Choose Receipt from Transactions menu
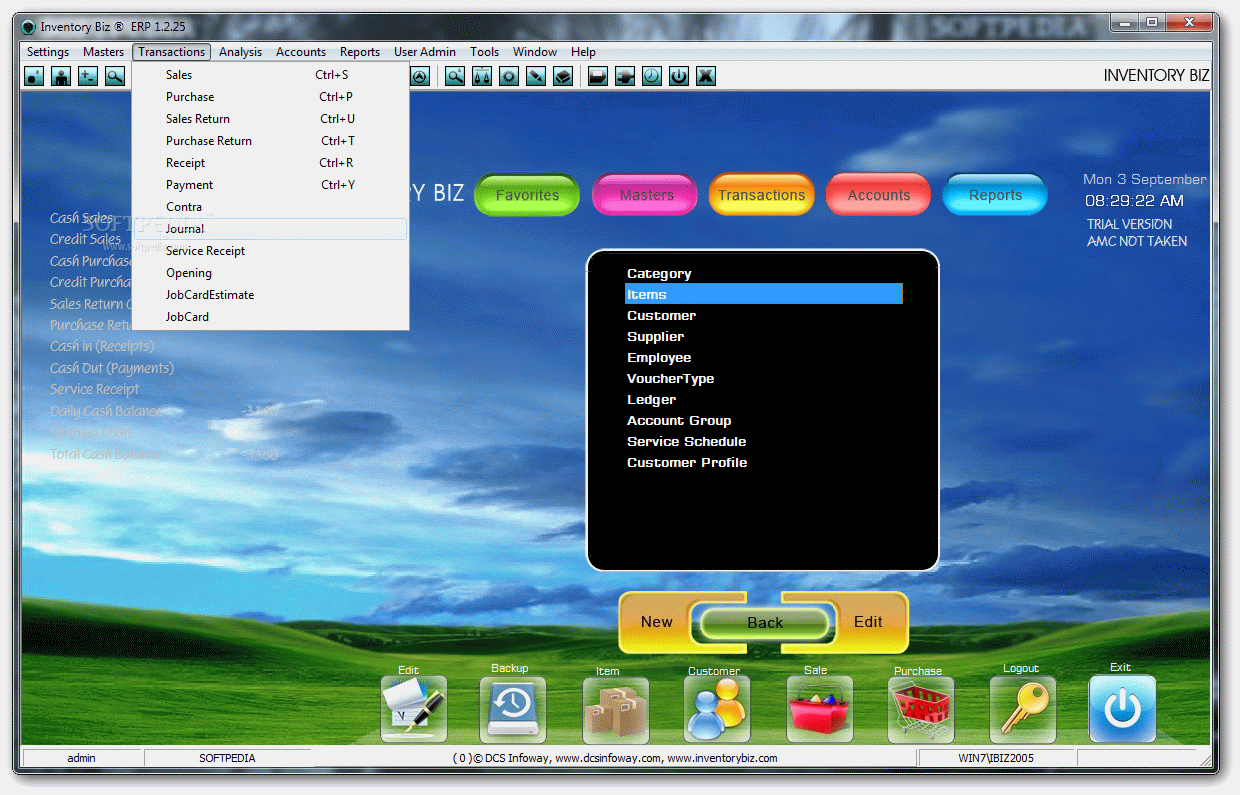This screenshot has height=795, width=1240. pos(270,163)
